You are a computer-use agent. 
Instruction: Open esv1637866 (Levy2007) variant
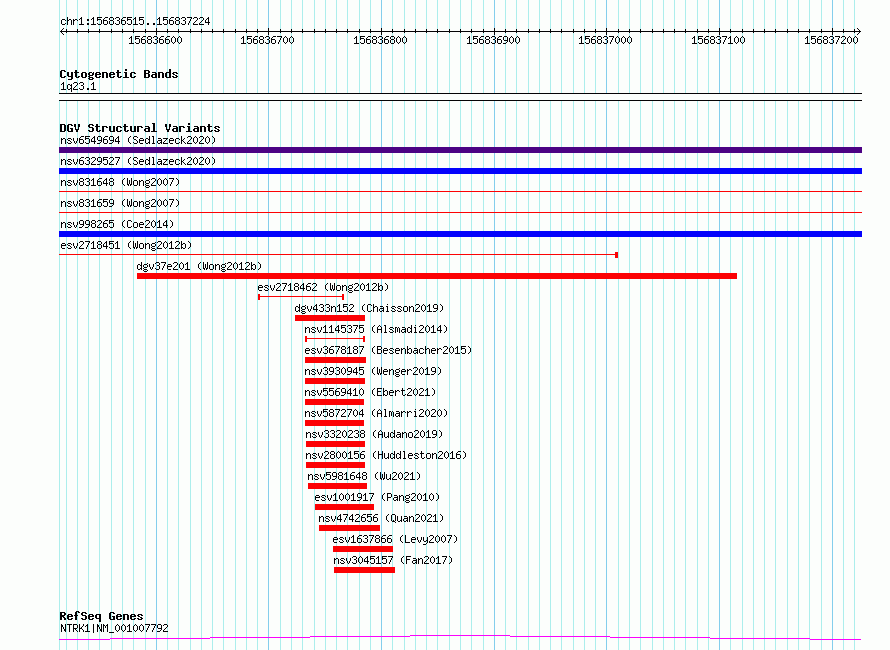[x=395, y=539]
